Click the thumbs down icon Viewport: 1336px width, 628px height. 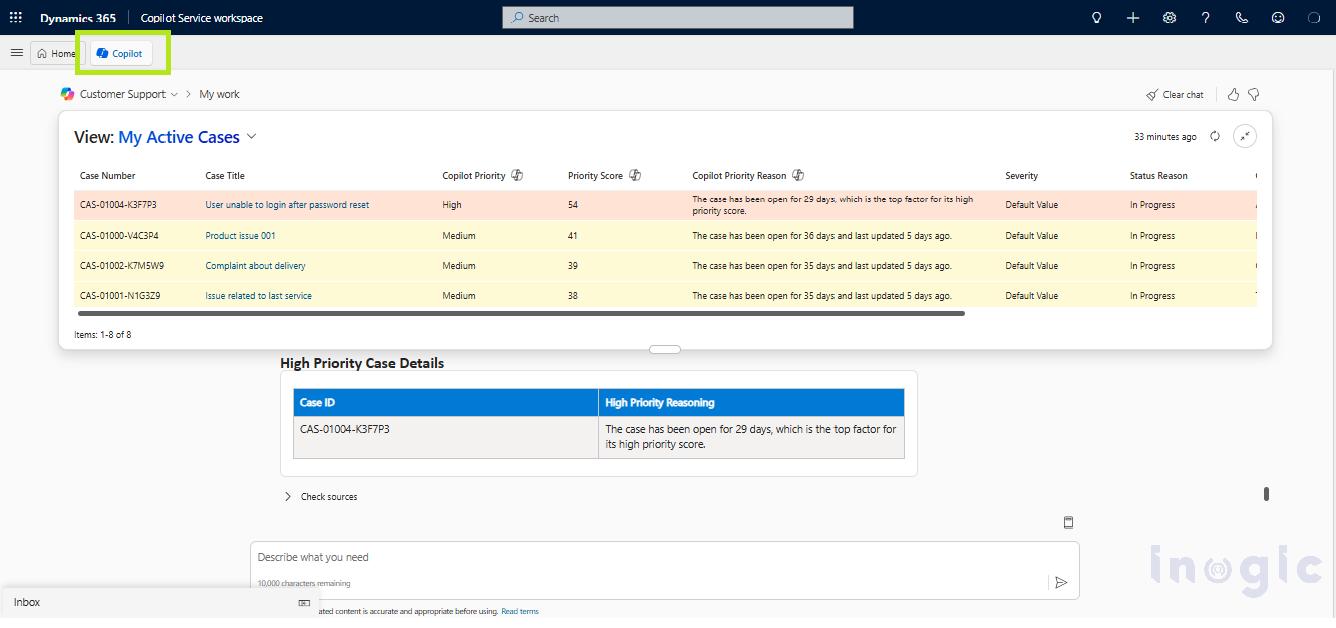click(1253, 94)
